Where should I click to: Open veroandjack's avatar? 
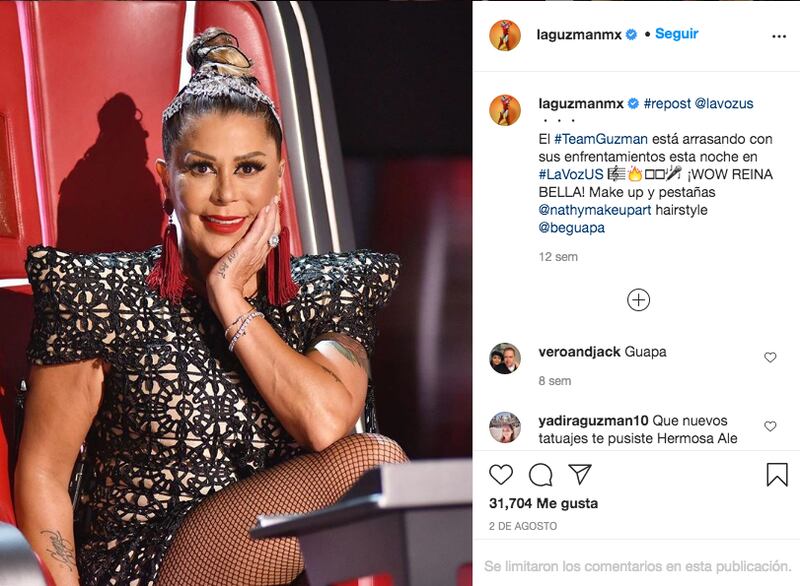(x=505, y=359)
